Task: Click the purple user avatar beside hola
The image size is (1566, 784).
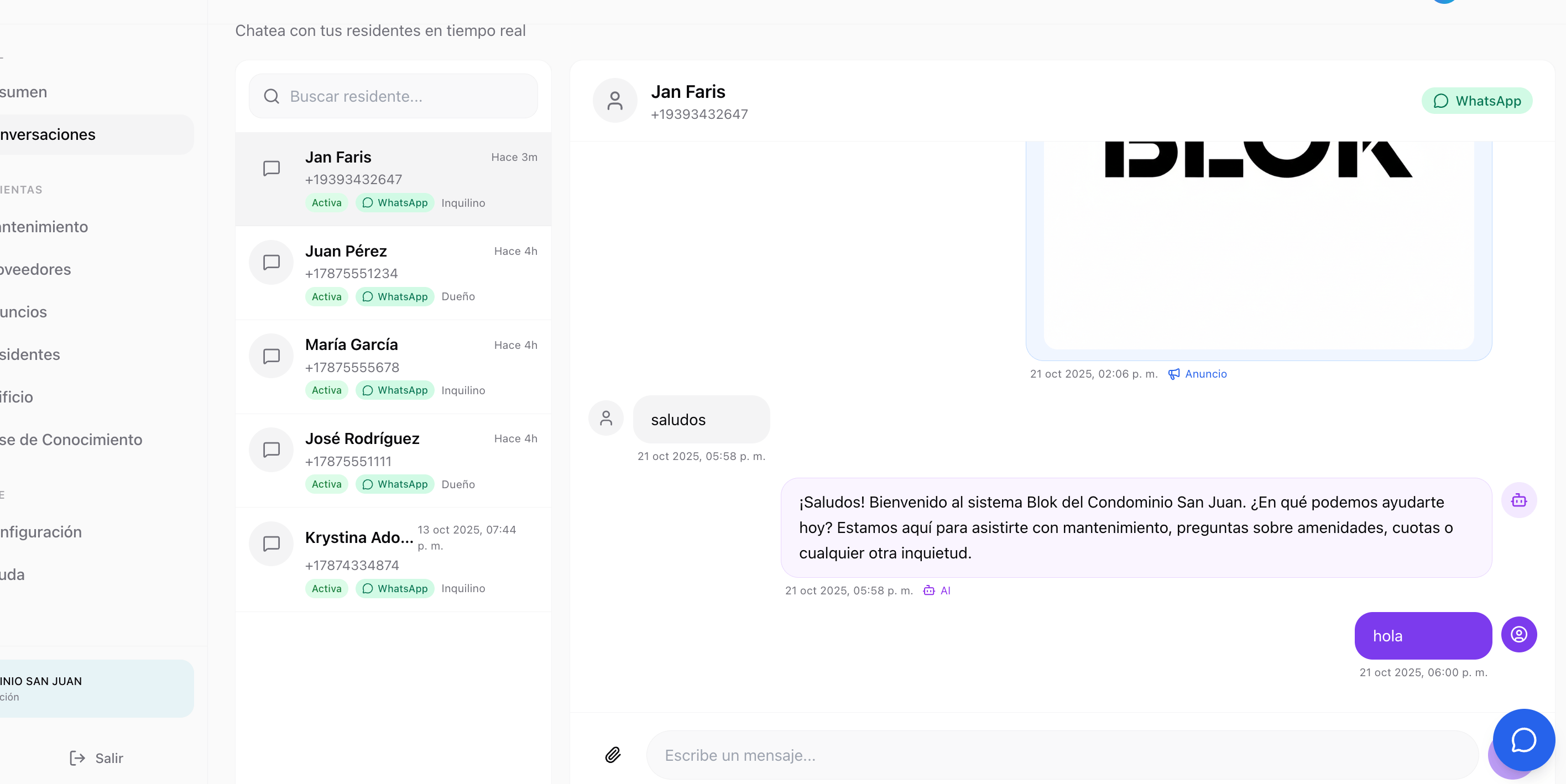Action: pyautogui.click(x=1518, y=635)
